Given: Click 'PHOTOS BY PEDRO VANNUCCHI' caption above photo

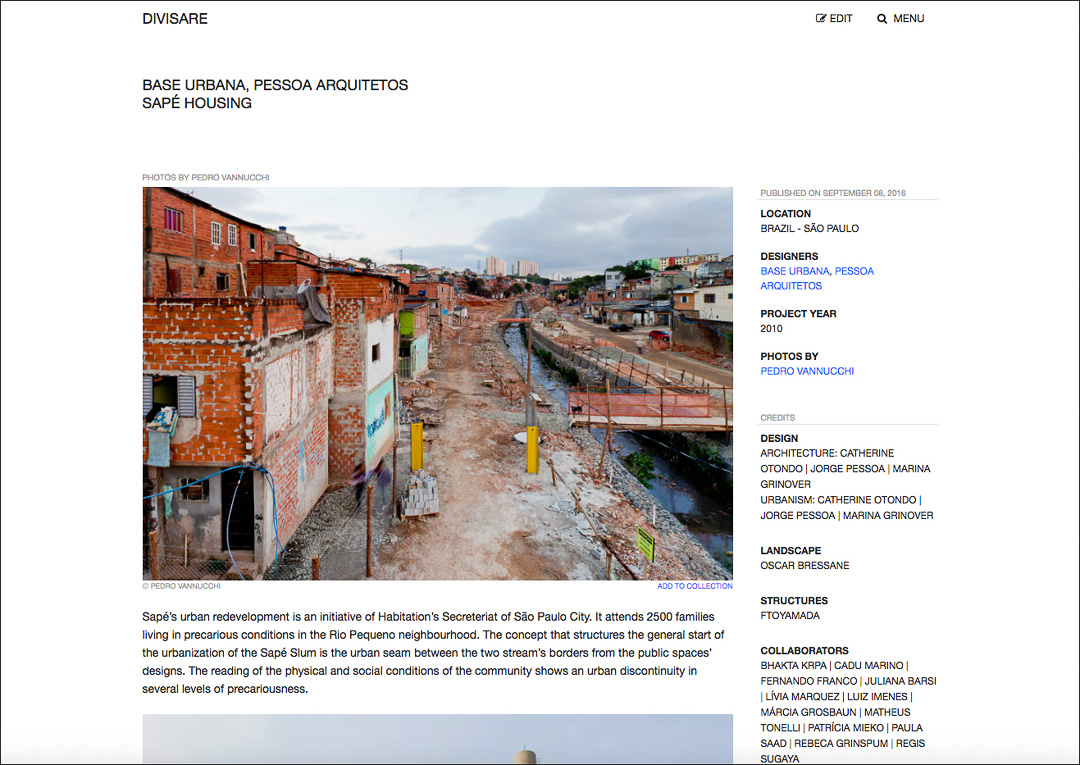Looking at the screenshot, I should [x=205, y=178].
